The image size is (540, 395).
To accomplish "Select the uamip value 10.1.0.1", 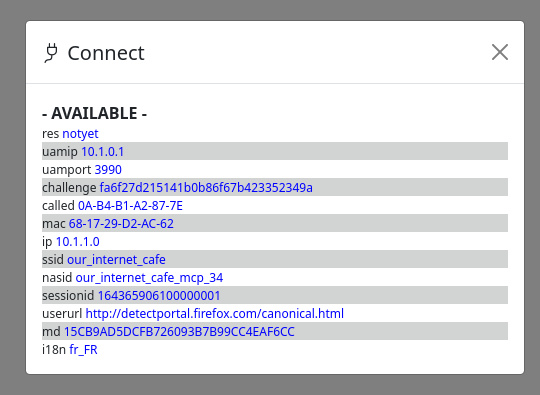I will pos(103,152).
